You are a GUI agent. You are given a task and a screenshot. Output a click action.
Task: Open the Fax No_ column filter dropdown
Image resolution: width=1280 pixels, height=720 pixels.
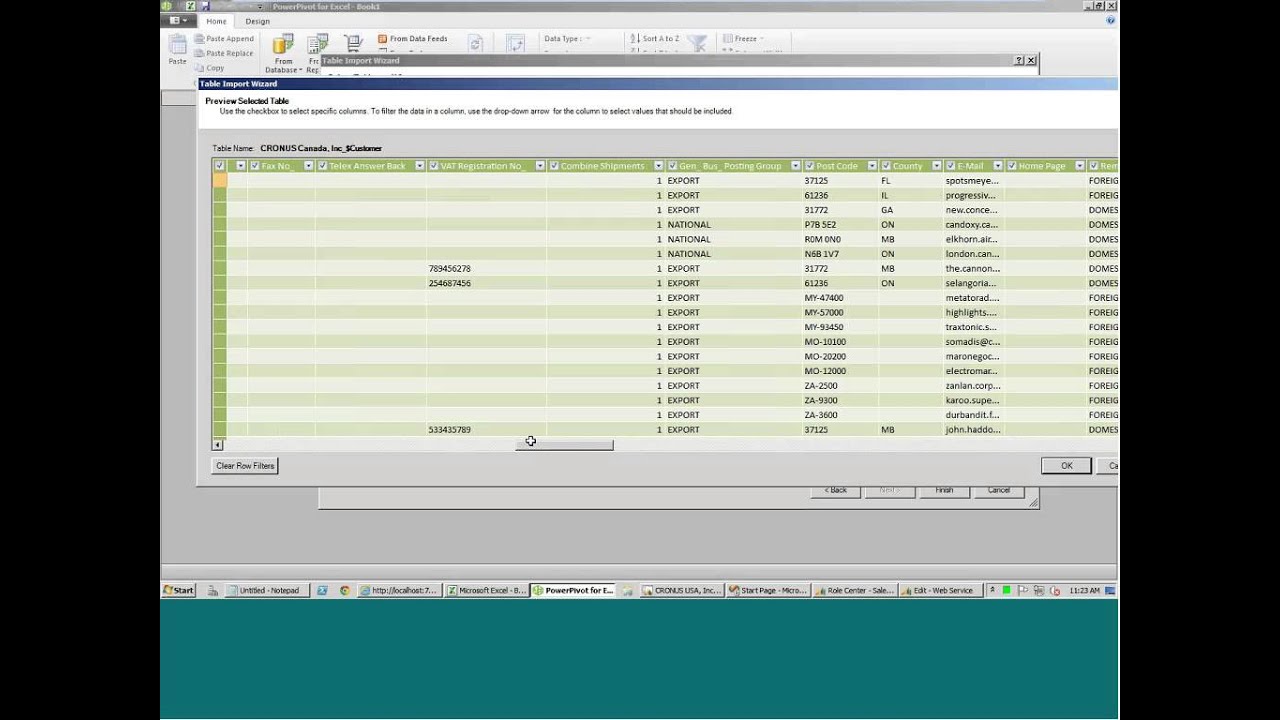click(x=308, y=166)
